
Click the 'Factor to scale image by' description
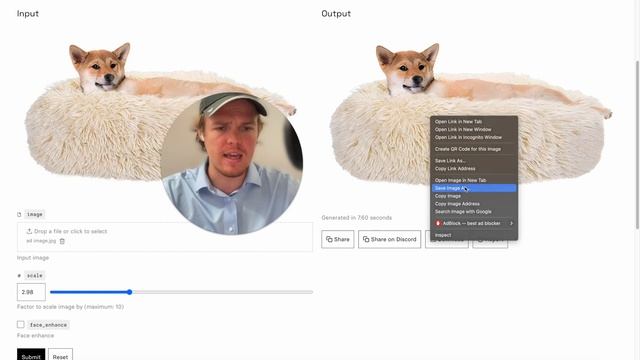[70, 307]
